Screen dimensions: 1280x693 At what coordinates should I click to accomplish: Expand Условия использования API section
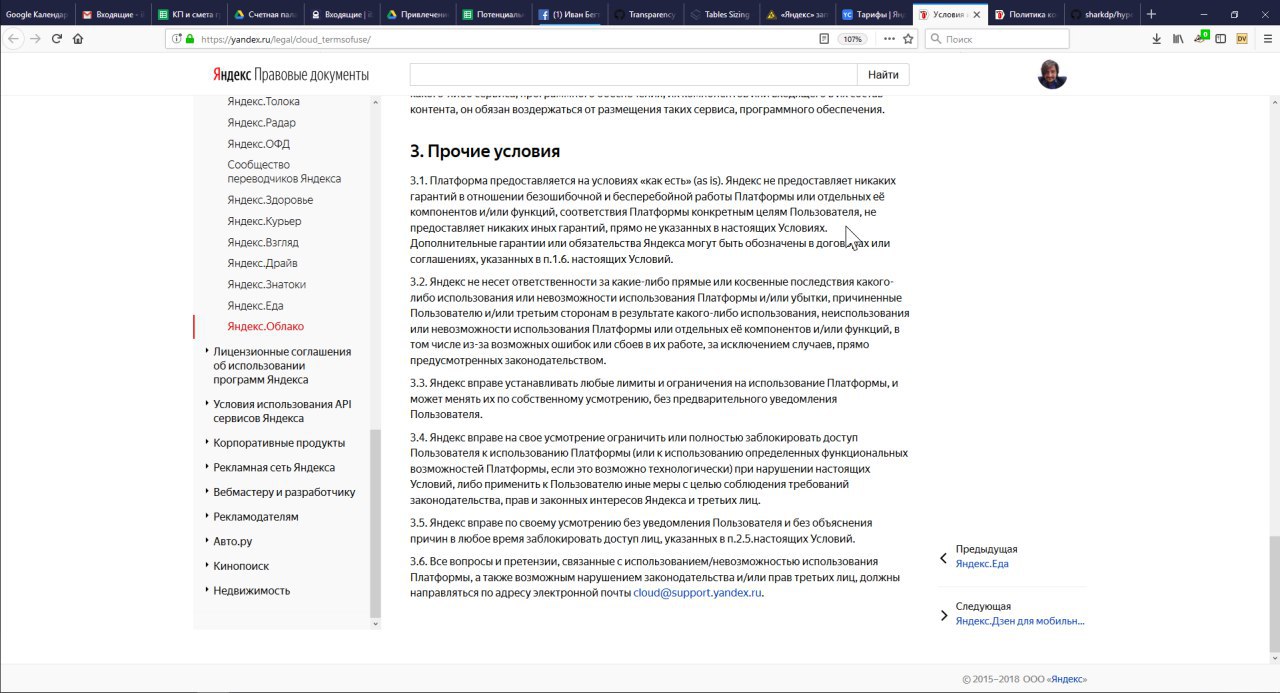click(x=282, y=411)
